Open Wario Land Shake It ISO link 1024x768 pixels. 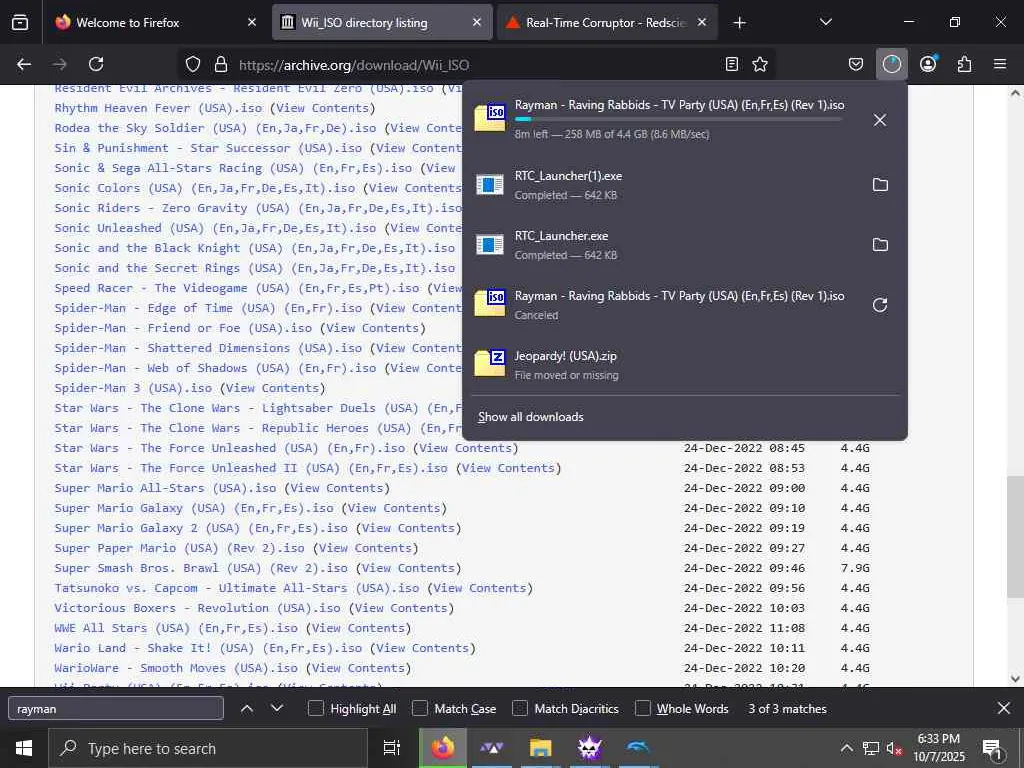pos(208,648)
